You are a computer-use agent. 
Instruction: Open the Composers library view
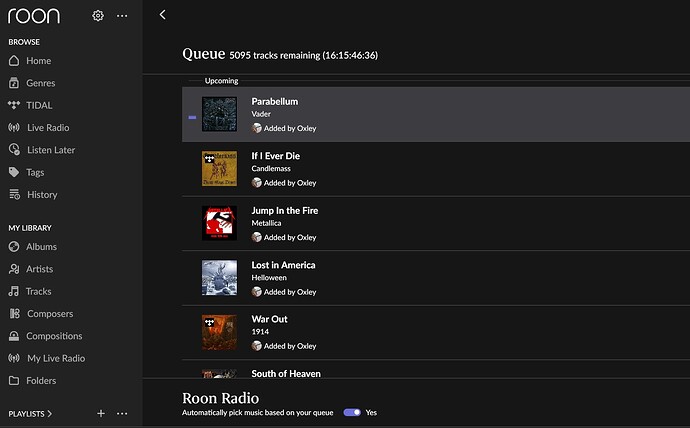pos(49,314)
